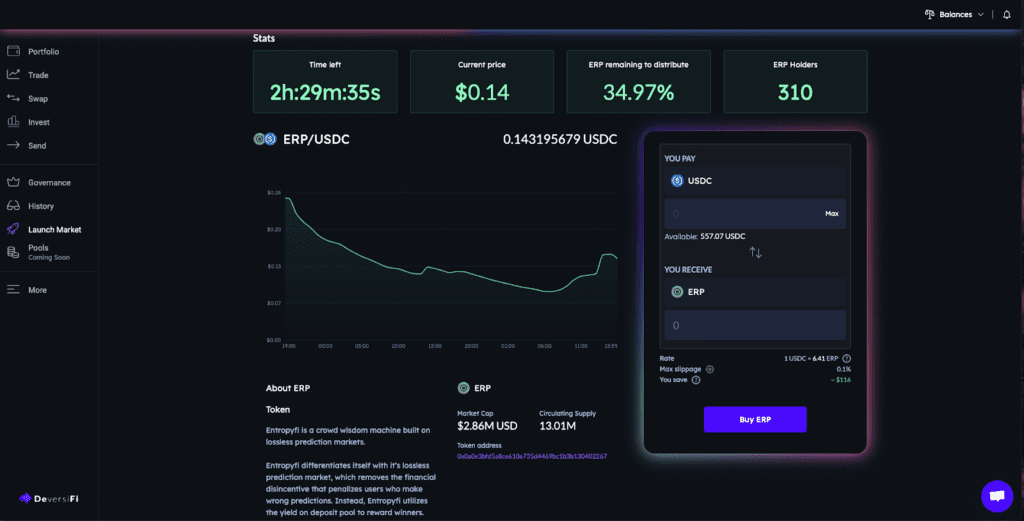Click the 1 USDC = 6.41 ERP rate

pyautogui.click(x=811, y=358)
